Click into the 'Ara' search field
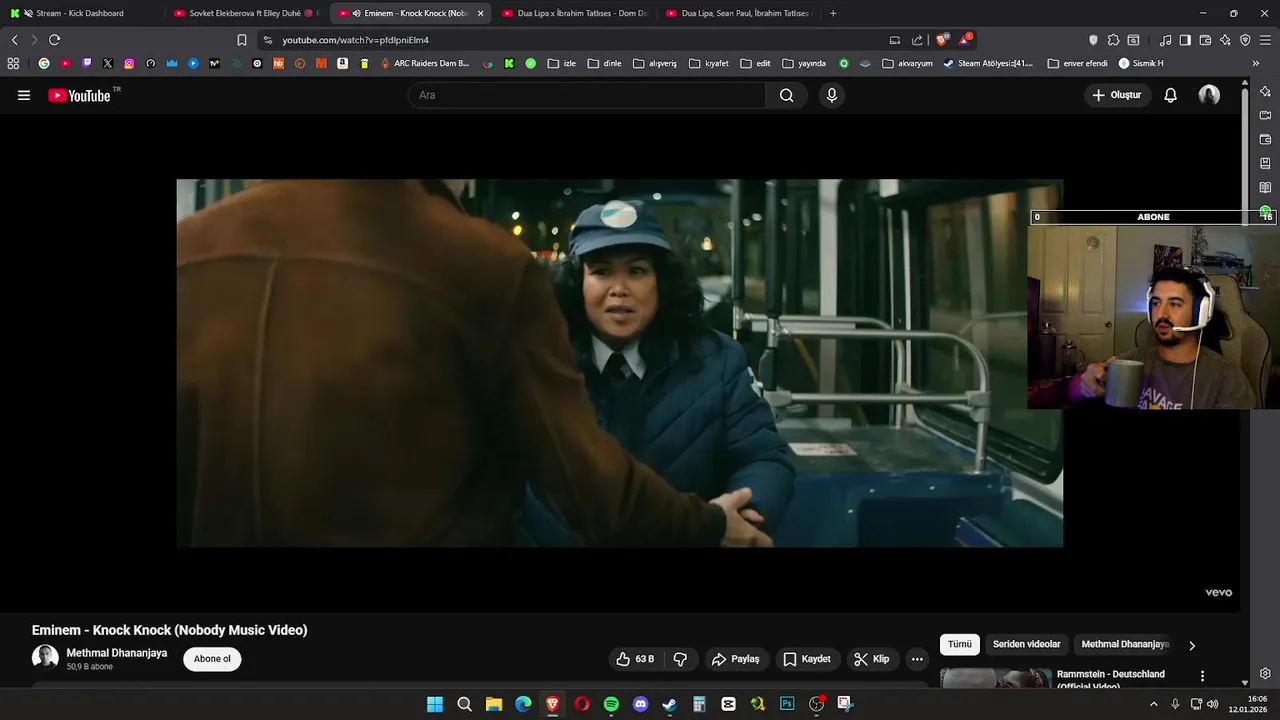This screenshot has width=1280, height=720. [586, 95]
